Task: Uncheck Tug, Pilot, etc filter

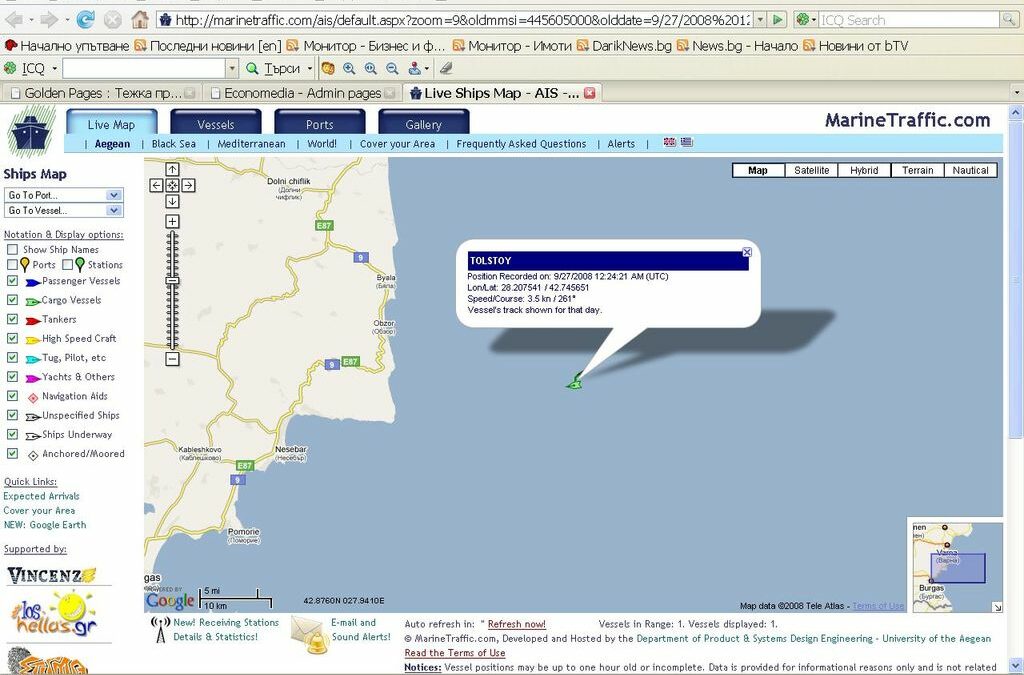Action: pos(12,357)
